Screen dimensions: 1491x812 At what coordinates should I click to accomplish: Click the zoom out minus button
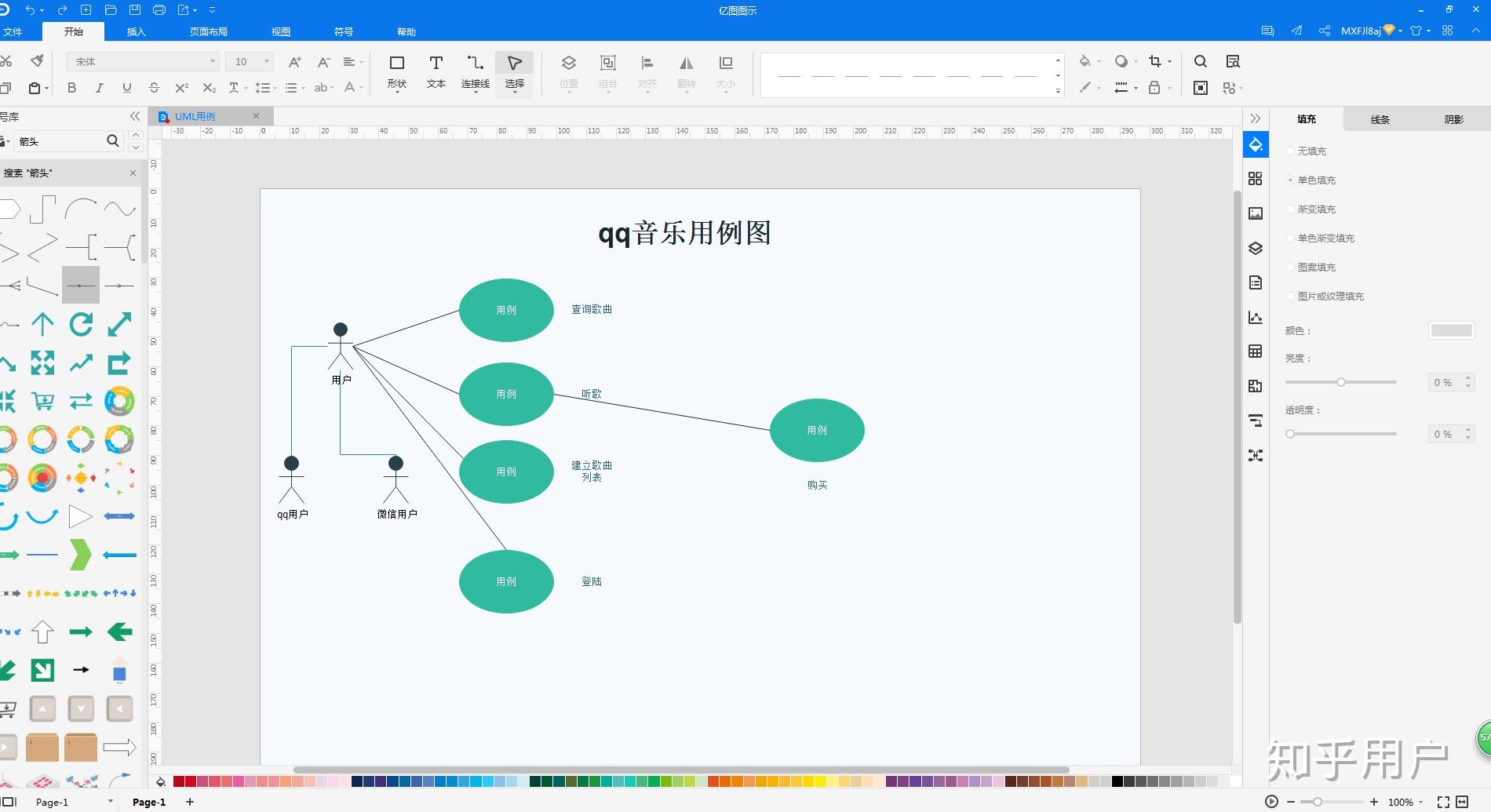[1291, 802]
